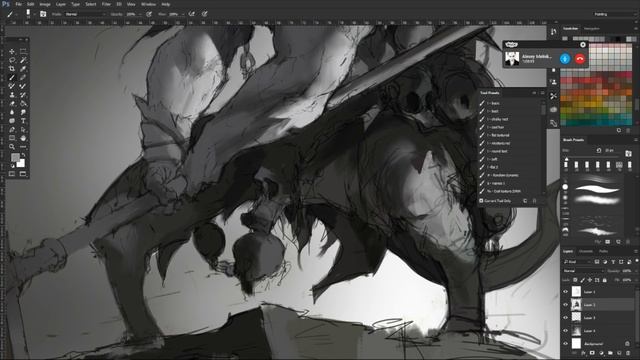640x360 pixels.
Task: Select the Path Selection tool
Action: click(x=23, y=129)
